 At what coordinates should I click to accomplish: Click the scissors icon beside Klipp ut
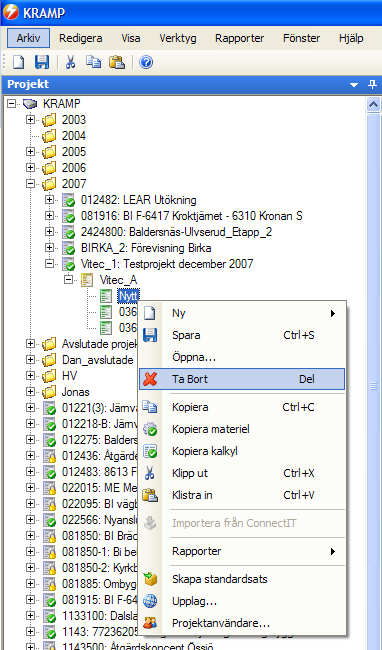tap(150, 473)
